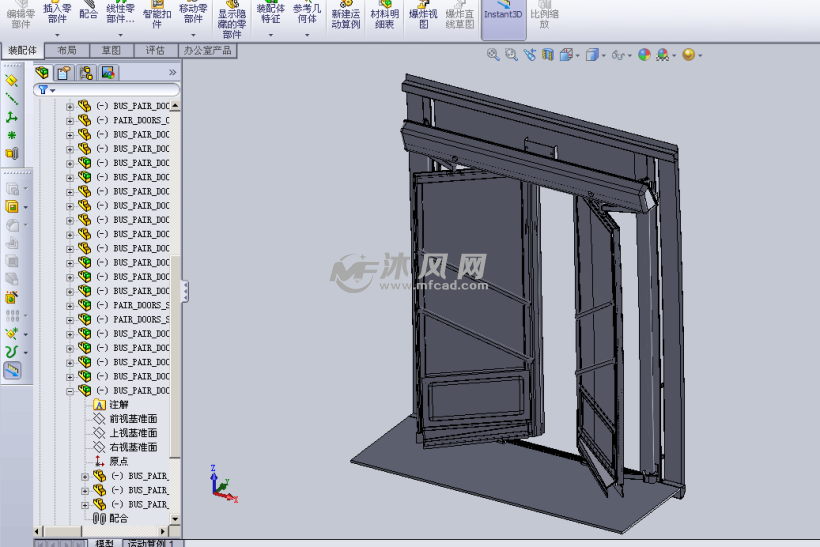Open the Hide/Show Items dropdown arrow
The width and height of the screenshot is (820, 547).
click(x=629, y=55)
